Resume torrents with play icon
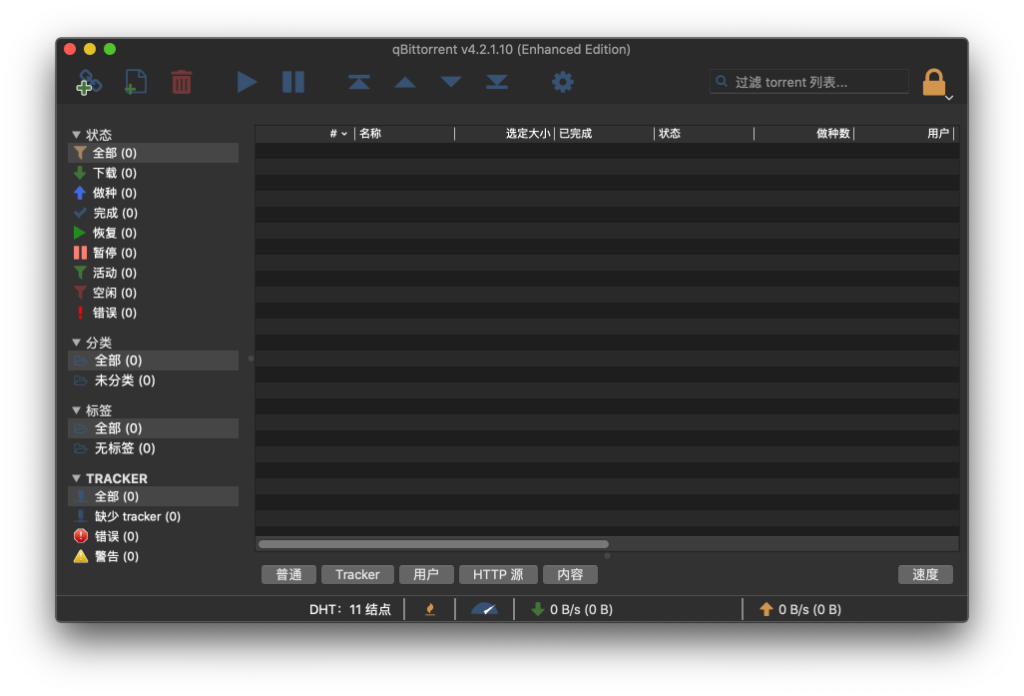 coord(246,82)
